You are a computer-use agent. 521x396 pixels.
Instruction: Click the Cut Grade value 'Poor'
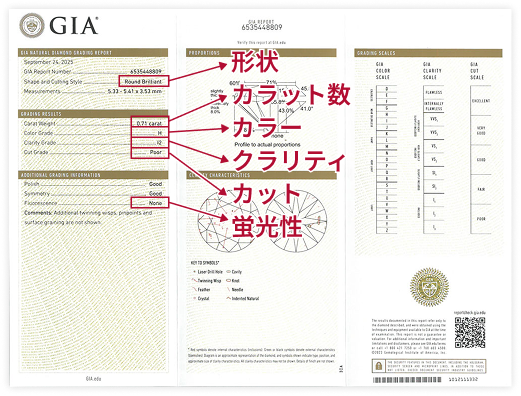click(x=156, y=152)
